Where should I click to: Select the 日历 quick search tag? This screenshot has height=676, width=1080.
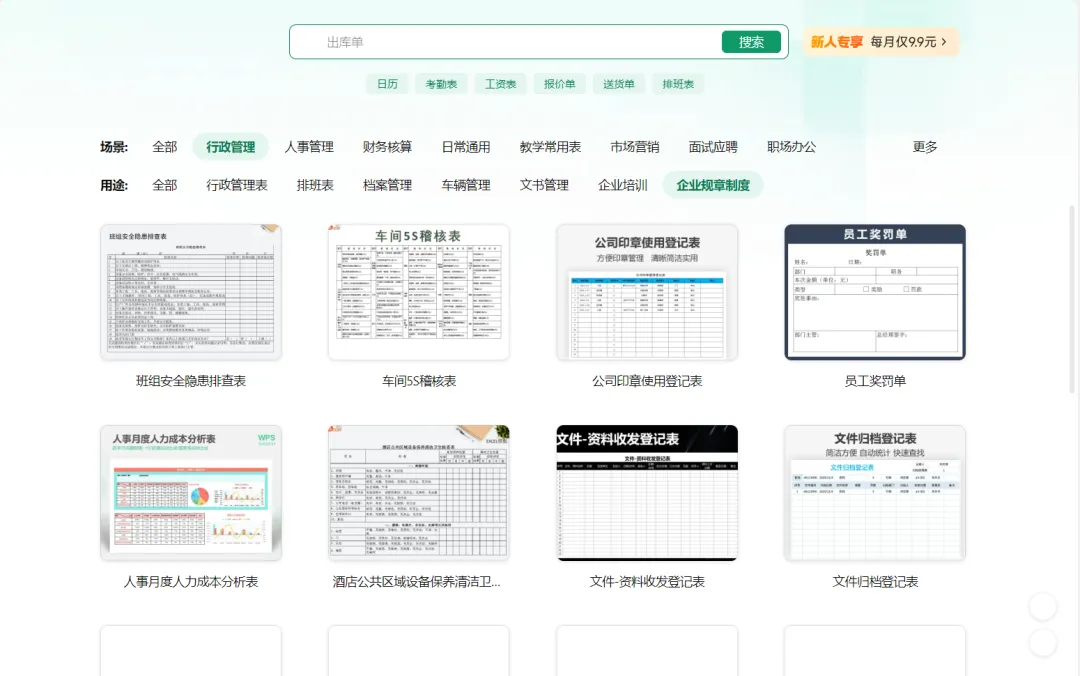pyautogui.click(x=387, y=84)
